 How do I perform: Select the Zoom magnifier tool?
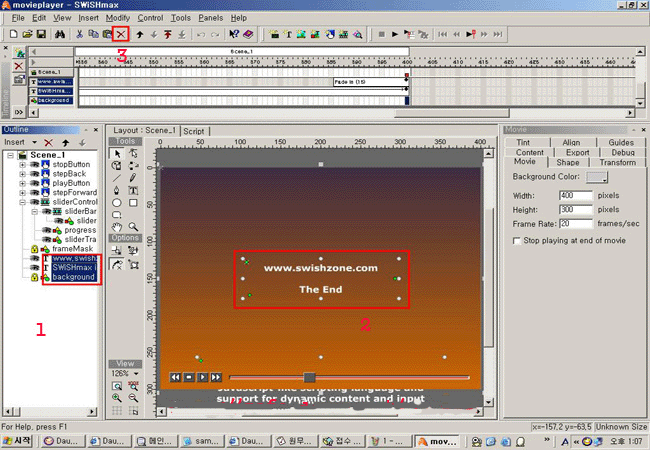click(133, 227)
